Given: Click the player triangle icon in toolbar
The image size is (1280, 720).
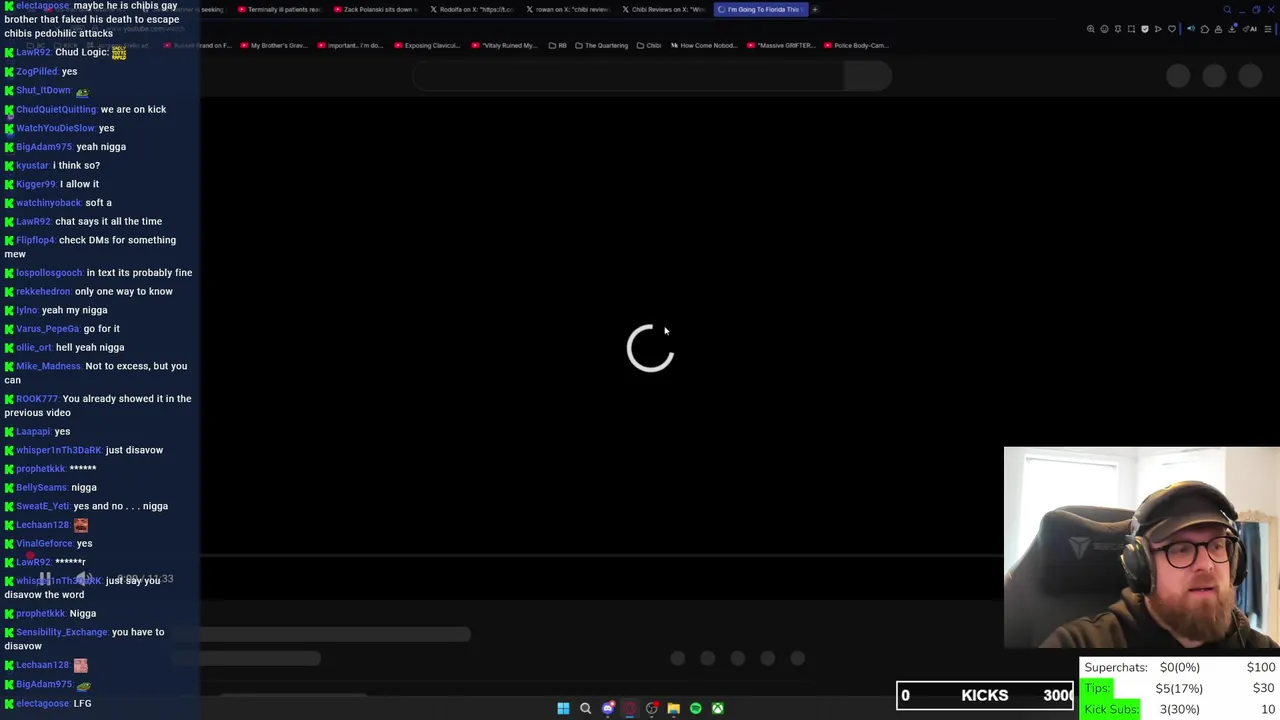Looking at the screenshot, I should [1158, 29].
